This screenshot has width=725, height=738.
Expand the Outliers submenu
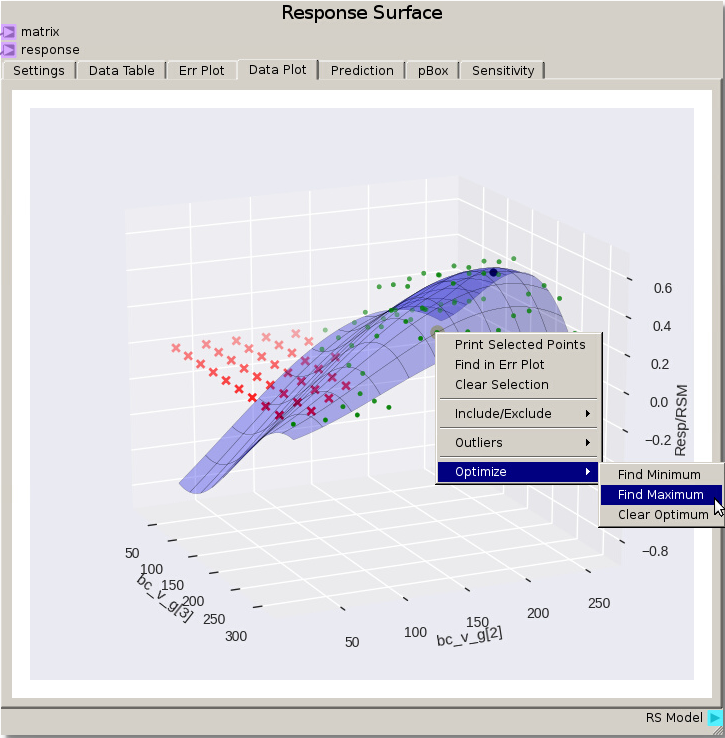[519, 442]
